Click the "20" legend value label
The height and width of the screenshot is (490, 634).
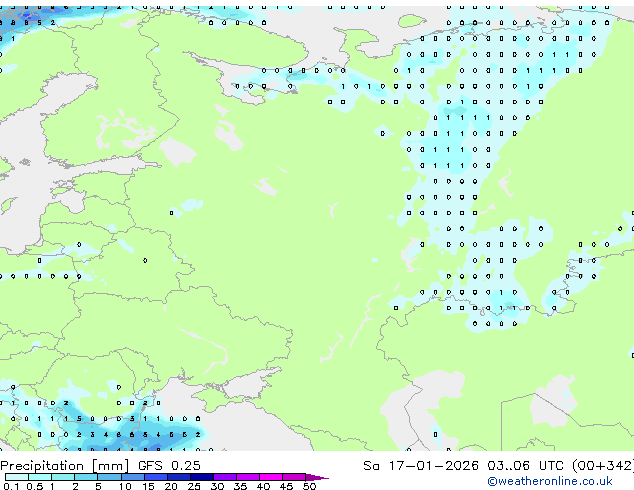point(171,486)
